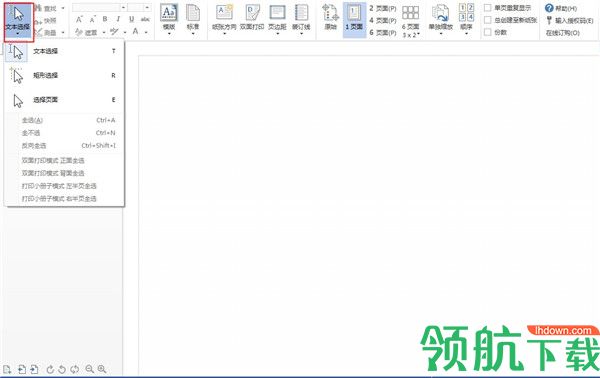
Task: Open 帮助(H) help
Action: [x=561, y=8]
